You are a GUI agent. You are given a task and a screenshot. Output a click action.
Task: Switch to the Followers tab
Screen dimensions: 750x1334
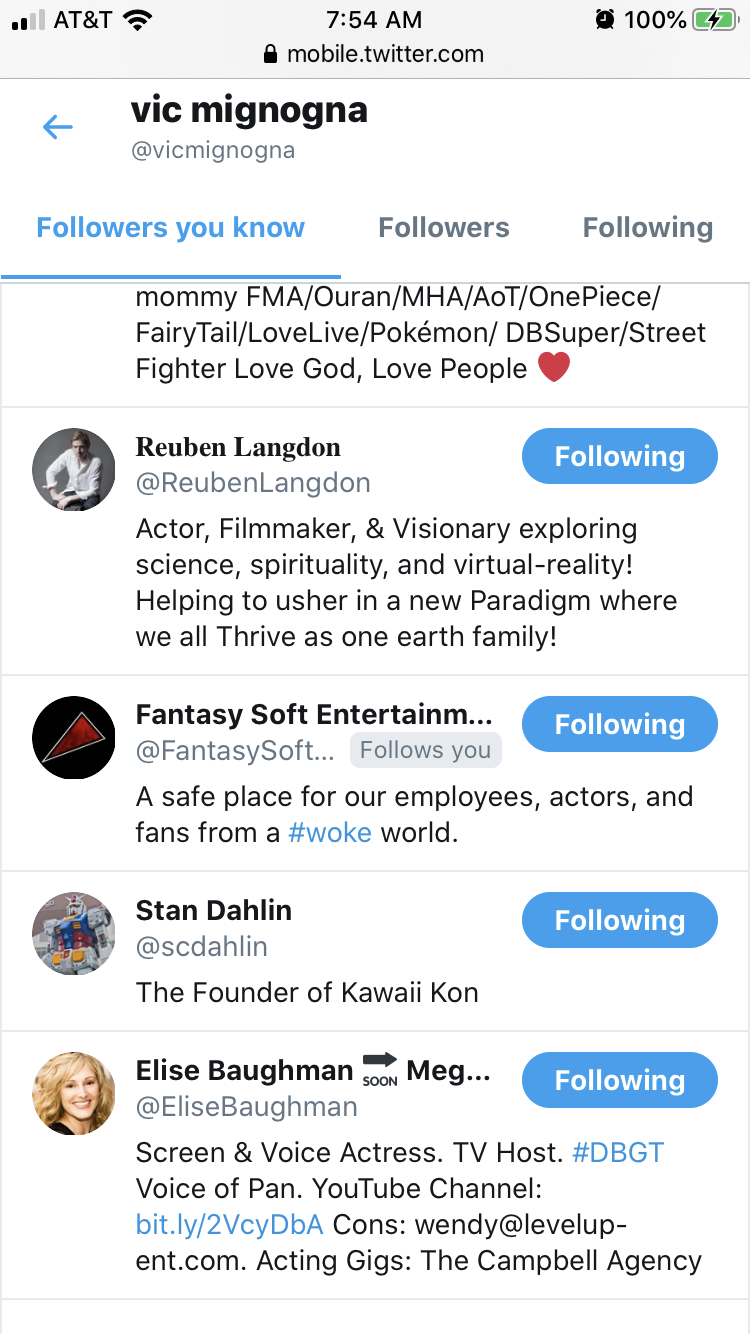click(x=444, y=228)
